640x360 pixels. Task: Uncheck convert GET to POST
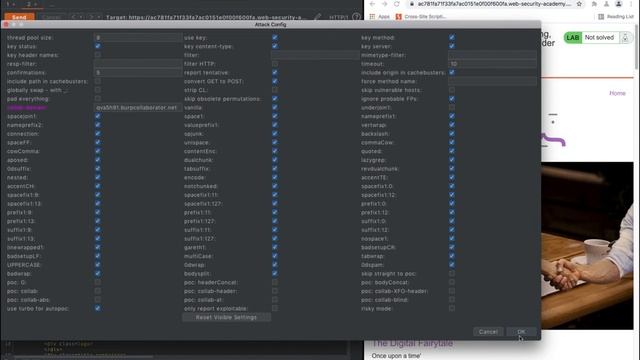coord(275,81)
